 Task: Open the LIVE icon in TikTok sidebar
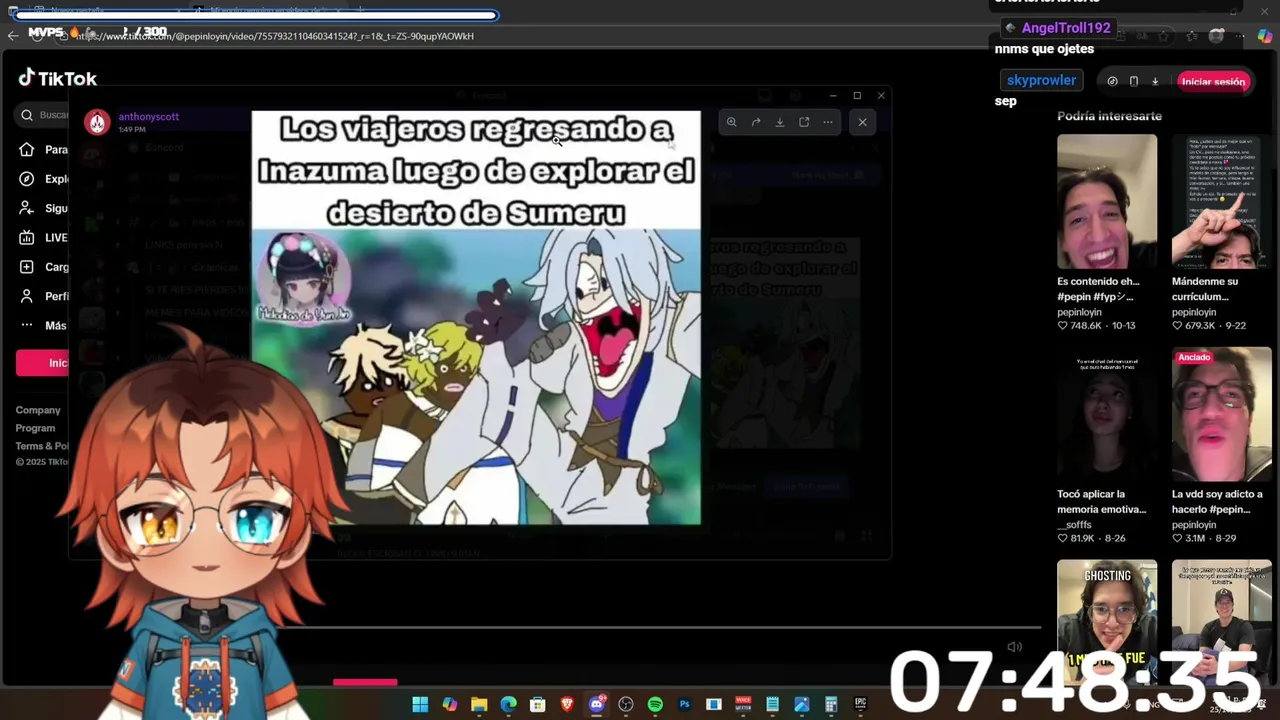(26, 237)
